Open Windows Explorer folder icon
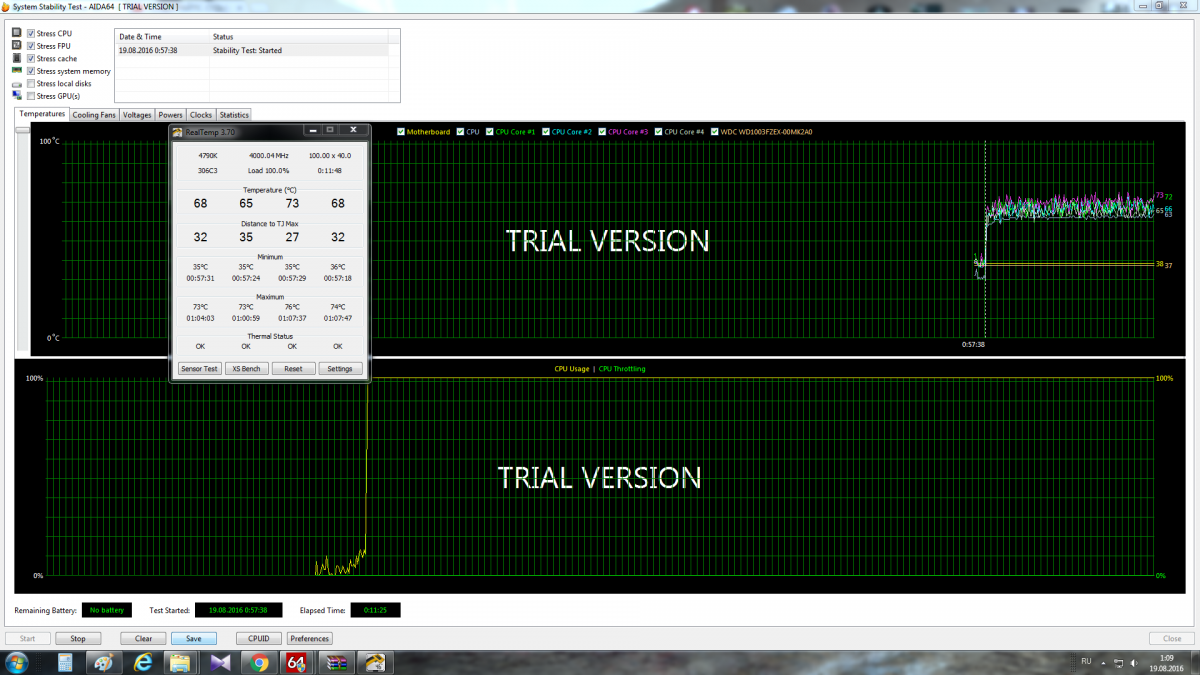The image size is (1200, 675). click(x=180, y=662)
